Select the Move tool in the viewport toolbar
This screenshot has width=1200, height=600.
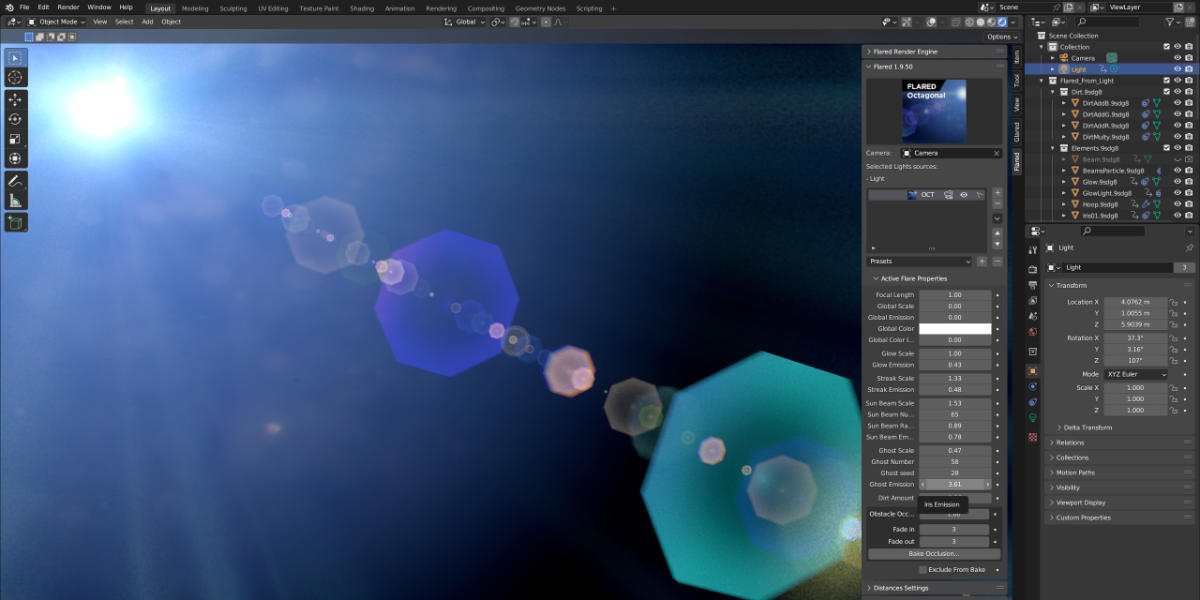pyautogui.click(x=14, y=101)
